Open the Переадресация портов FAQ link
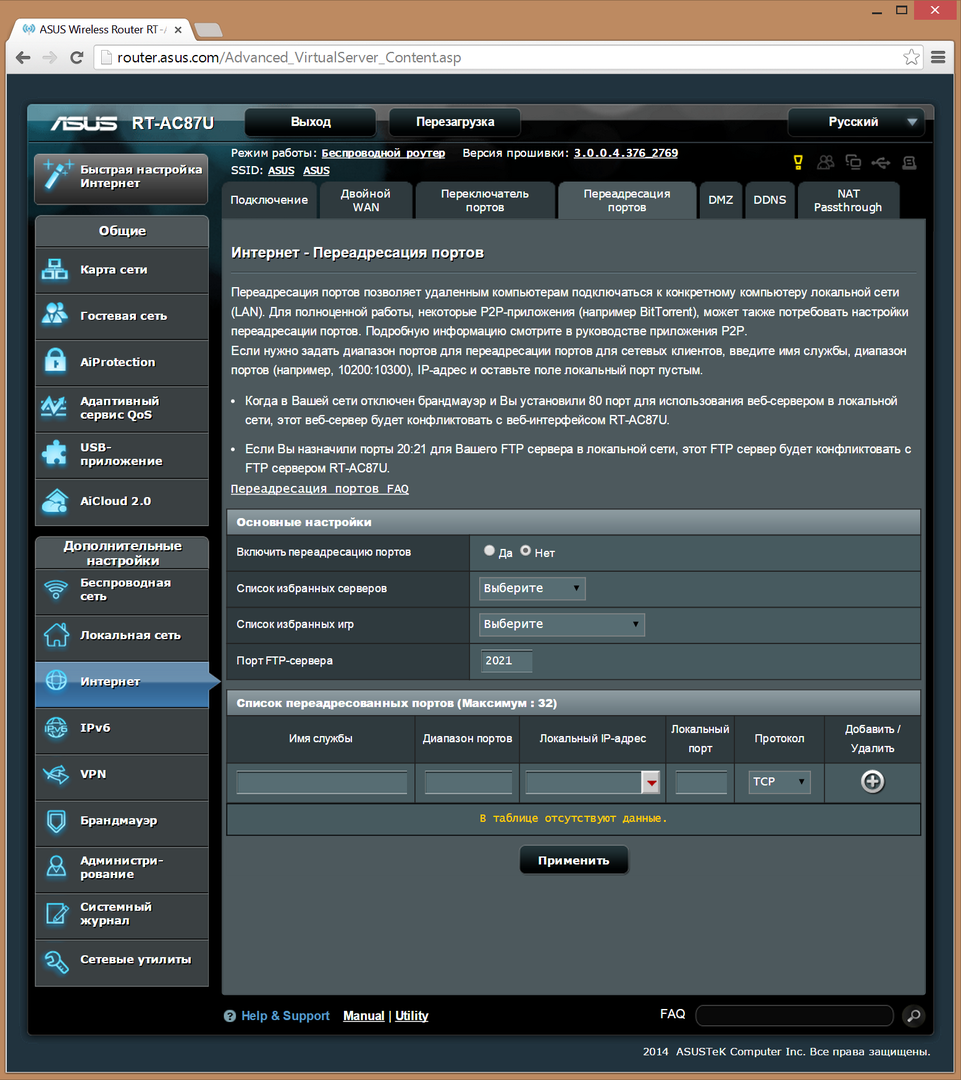 (x=319, y=489)
